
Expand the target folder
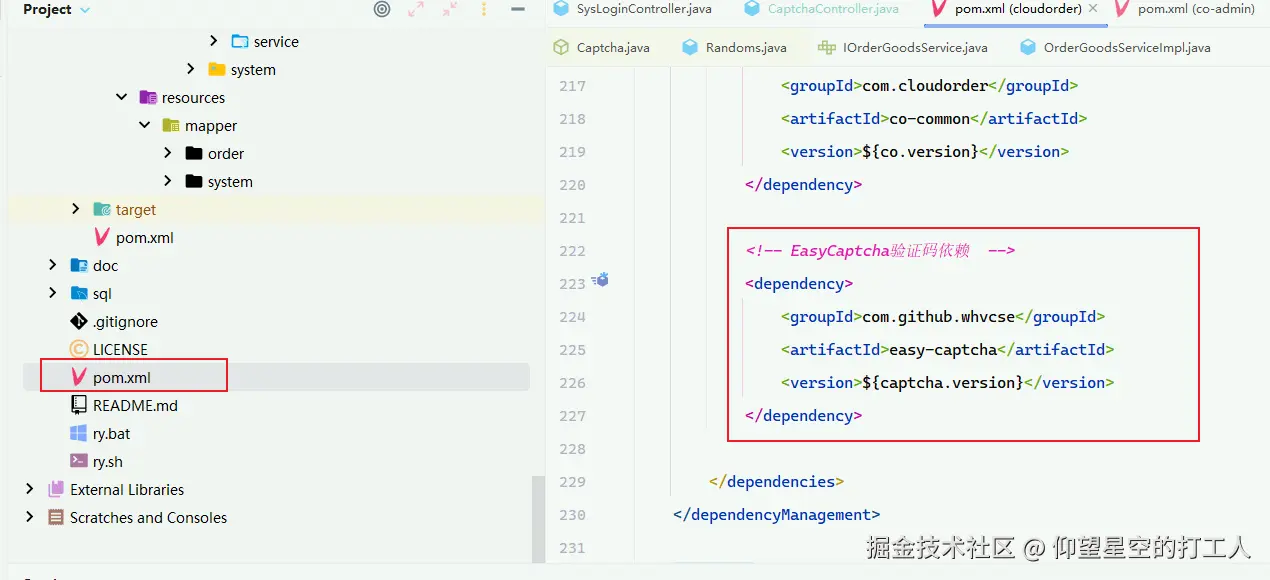pos(76,209)
